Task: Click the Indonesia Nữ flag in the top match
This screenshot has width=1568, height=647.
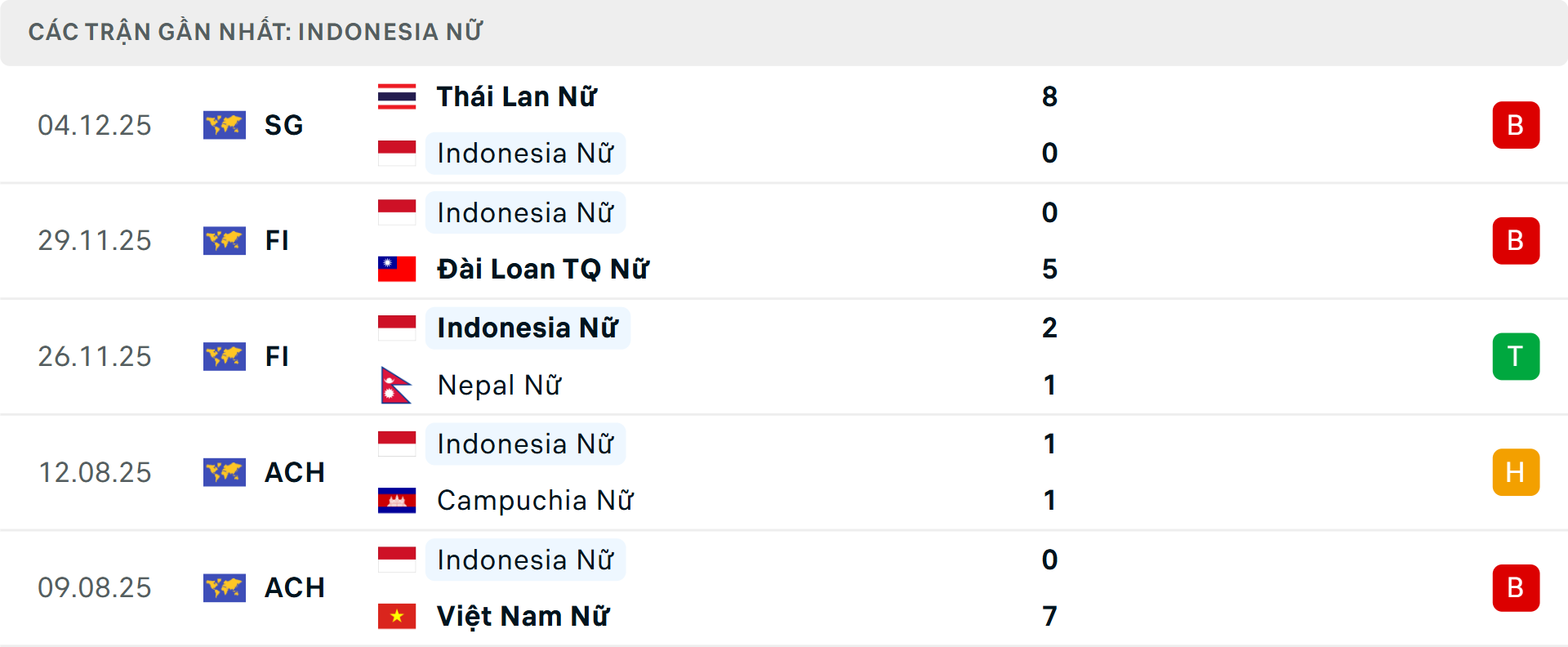Action: click(396, 153)
